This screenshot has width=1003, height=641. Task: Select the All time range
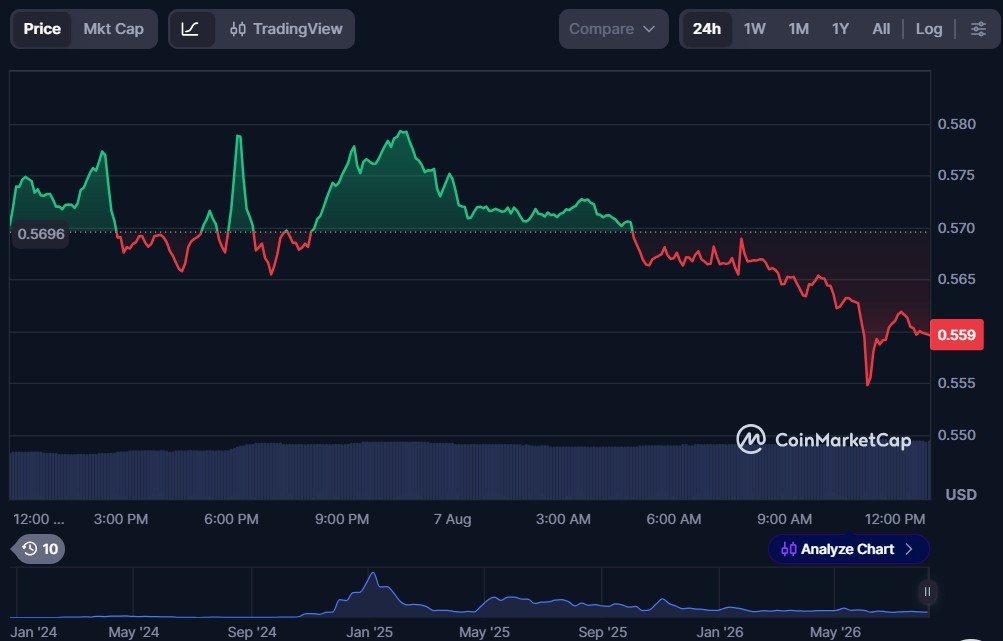tap(881, 29)
